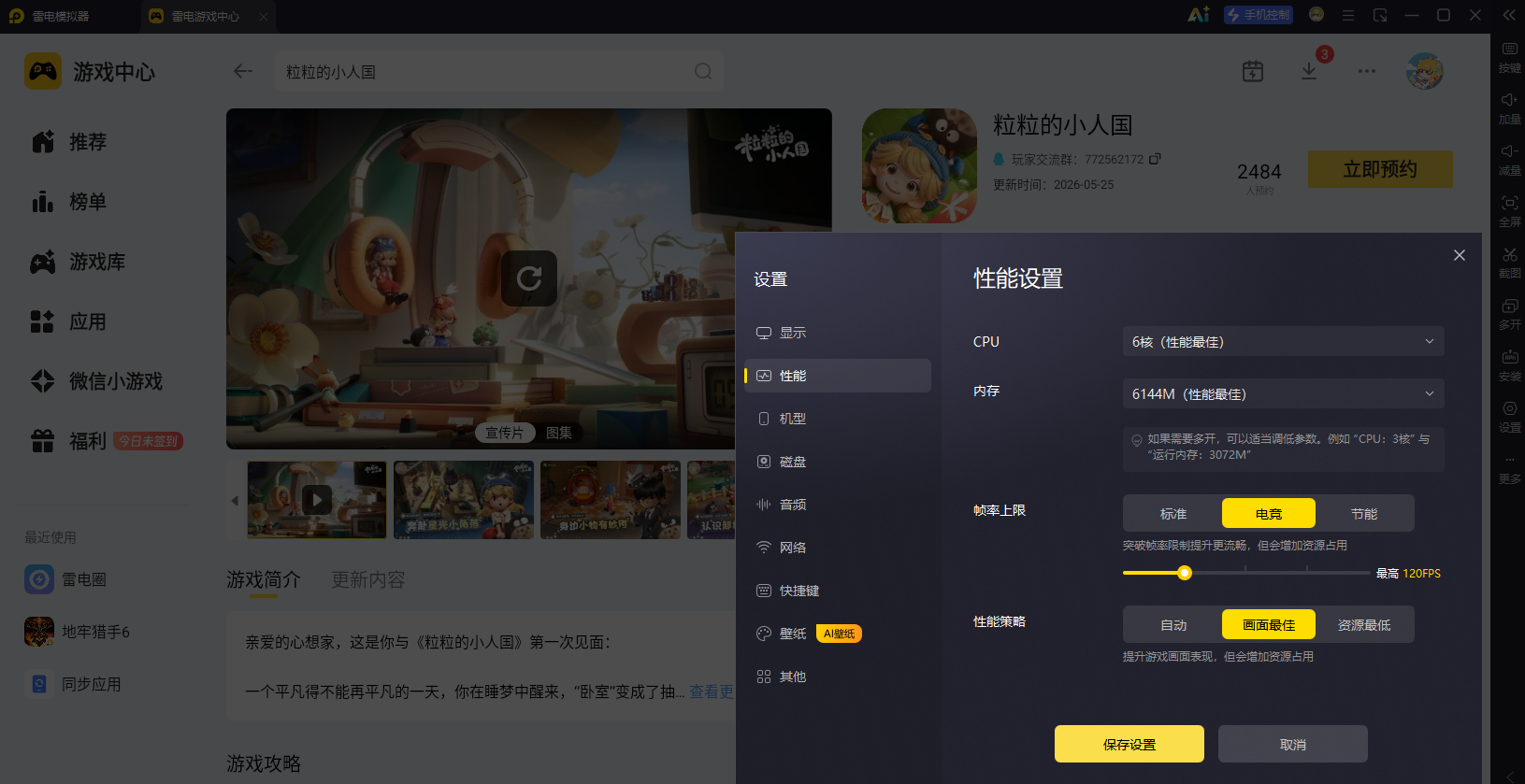
Task: Enter fullscreen with the 全屏 icon
Action: pyautogui.click(x=1509, y=210)
